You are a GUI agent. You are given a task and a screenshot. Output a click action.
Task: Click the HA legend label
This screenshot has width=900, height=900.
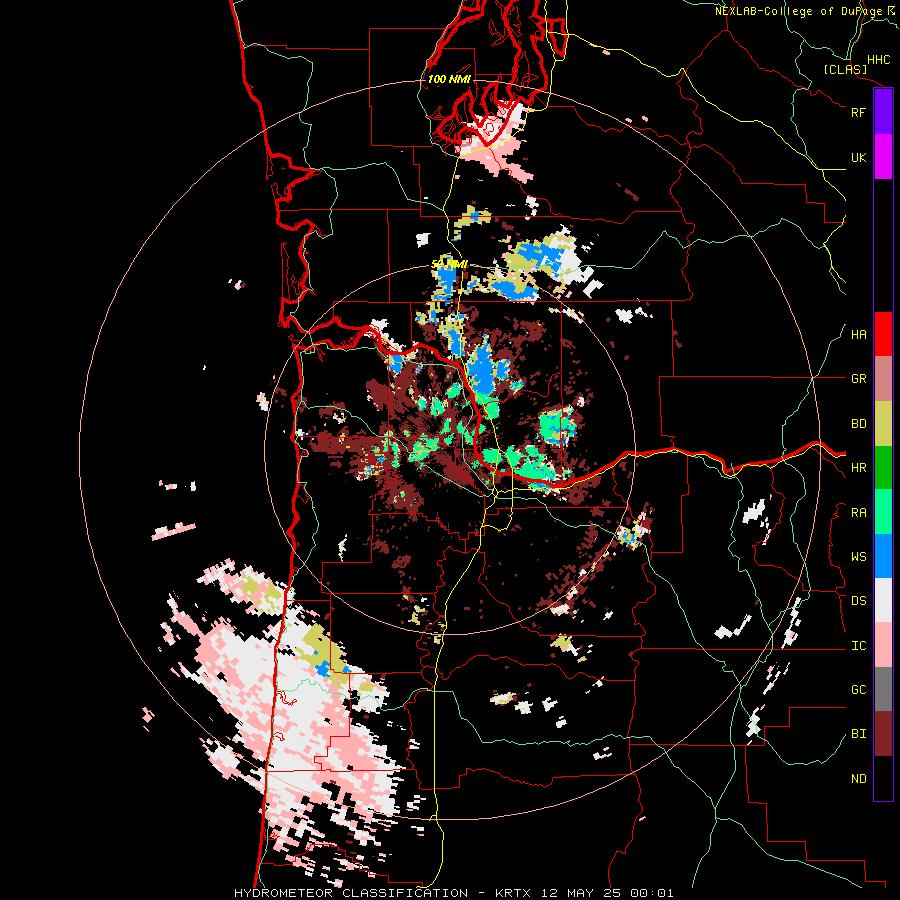[858, 335]
